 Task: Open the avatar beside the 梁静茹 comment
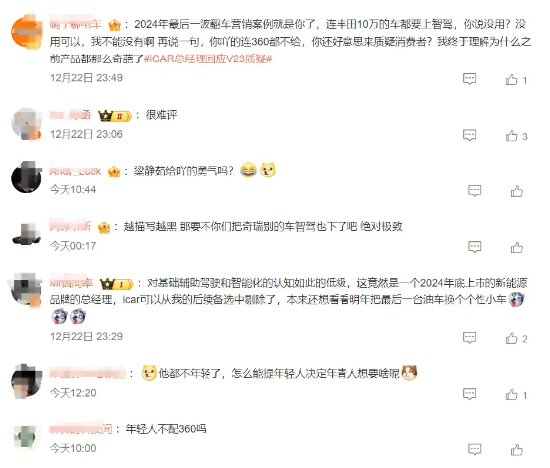(27, 177)
